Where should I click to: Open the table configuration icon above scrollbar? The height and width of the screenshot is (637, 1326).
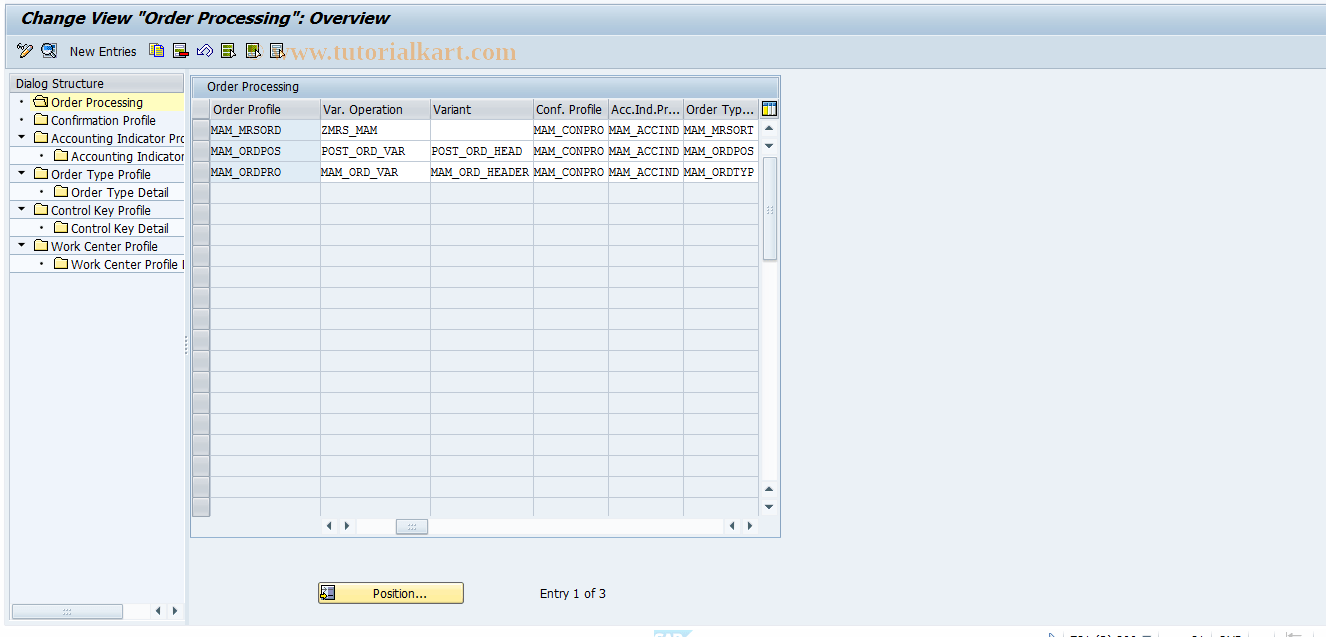[x=768, y=109]
